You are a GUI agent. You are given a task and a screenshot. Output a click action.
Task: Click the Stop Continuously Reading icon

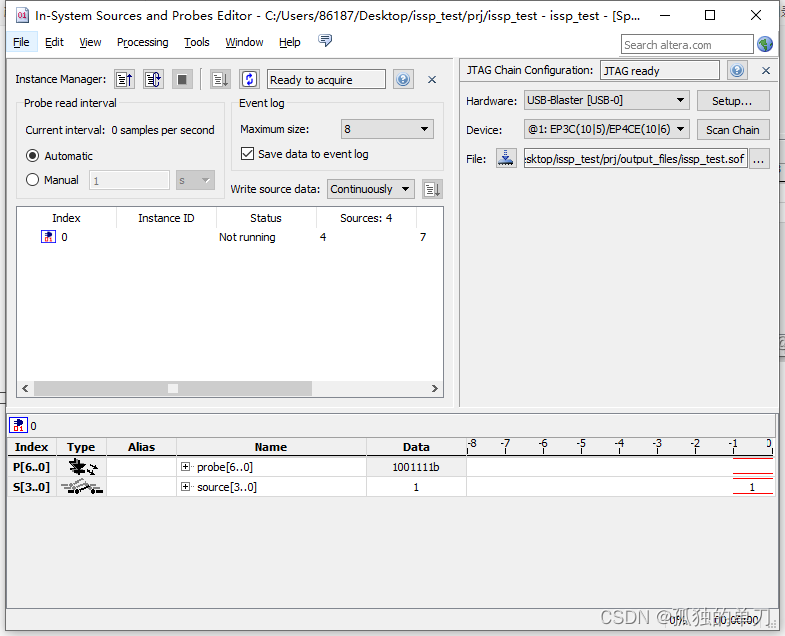[182, 79]
